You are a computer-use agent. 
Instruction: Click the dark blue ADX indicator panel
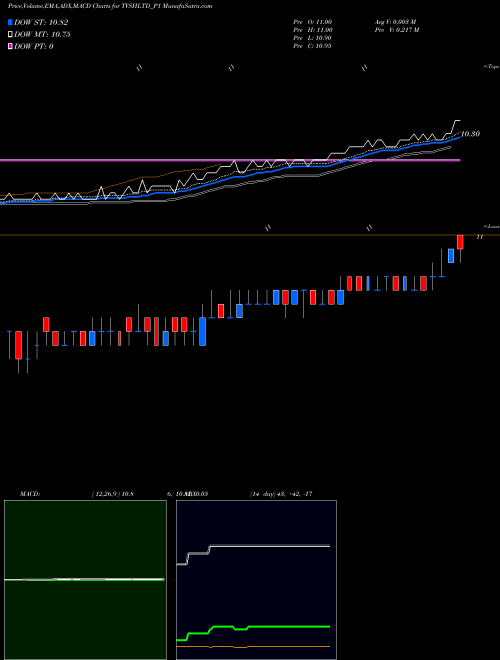(256, 580)
